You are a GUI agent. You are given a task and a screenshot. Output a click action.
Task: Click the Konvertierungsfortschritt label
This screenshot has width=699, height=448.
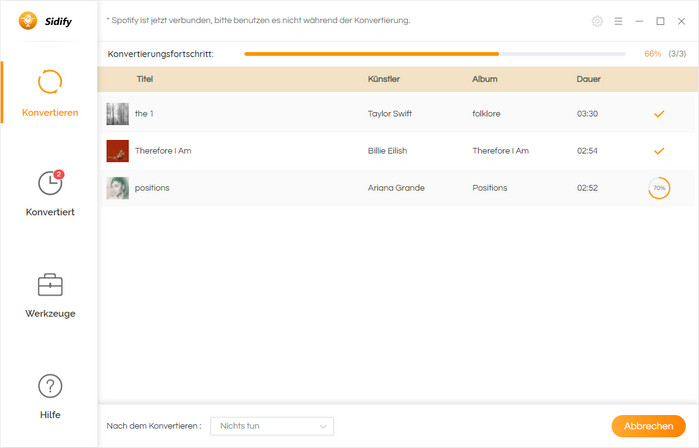point(160,54)
